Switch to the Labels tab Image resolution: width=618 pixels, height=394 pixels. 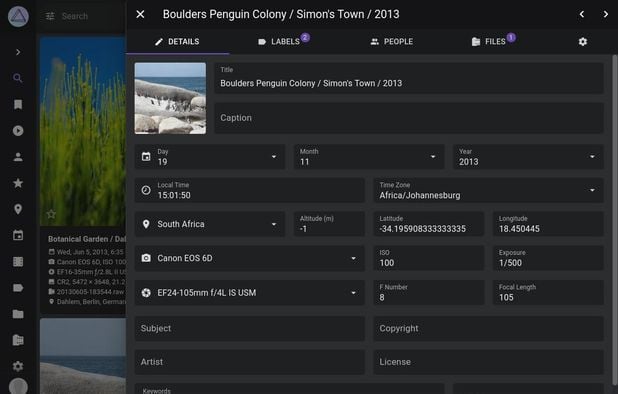point(284,41)
